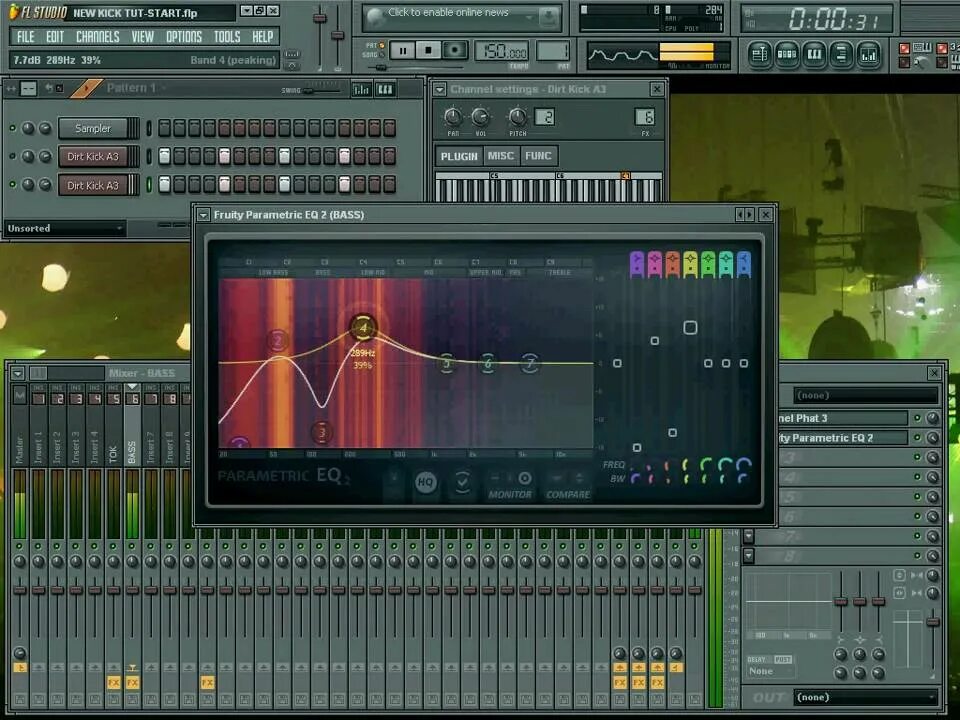Viewport: 960px width, 720px height.
Task: Select EQ band 4 node on graph
Action: [362, 328]
